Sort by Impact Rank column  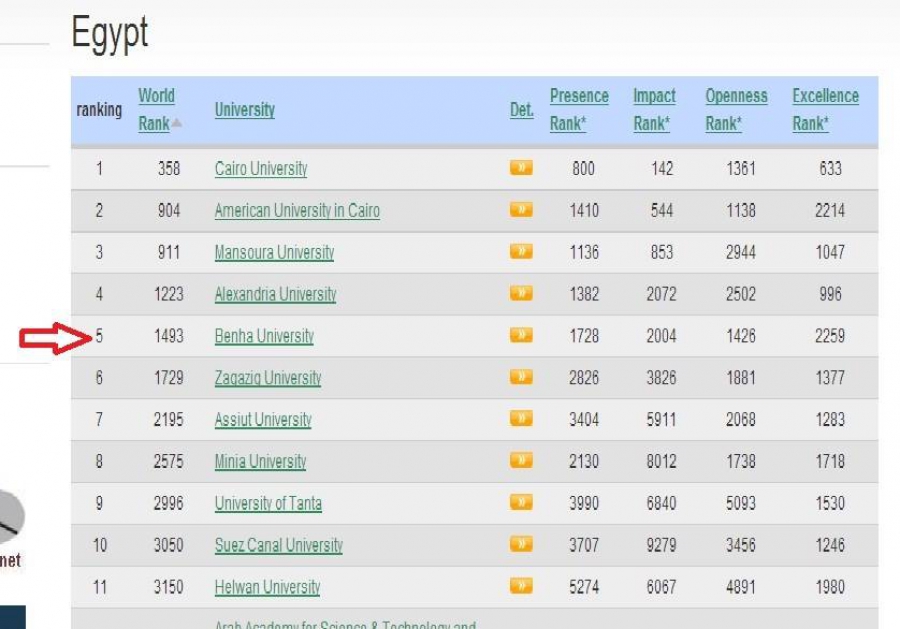coord(654,110)
